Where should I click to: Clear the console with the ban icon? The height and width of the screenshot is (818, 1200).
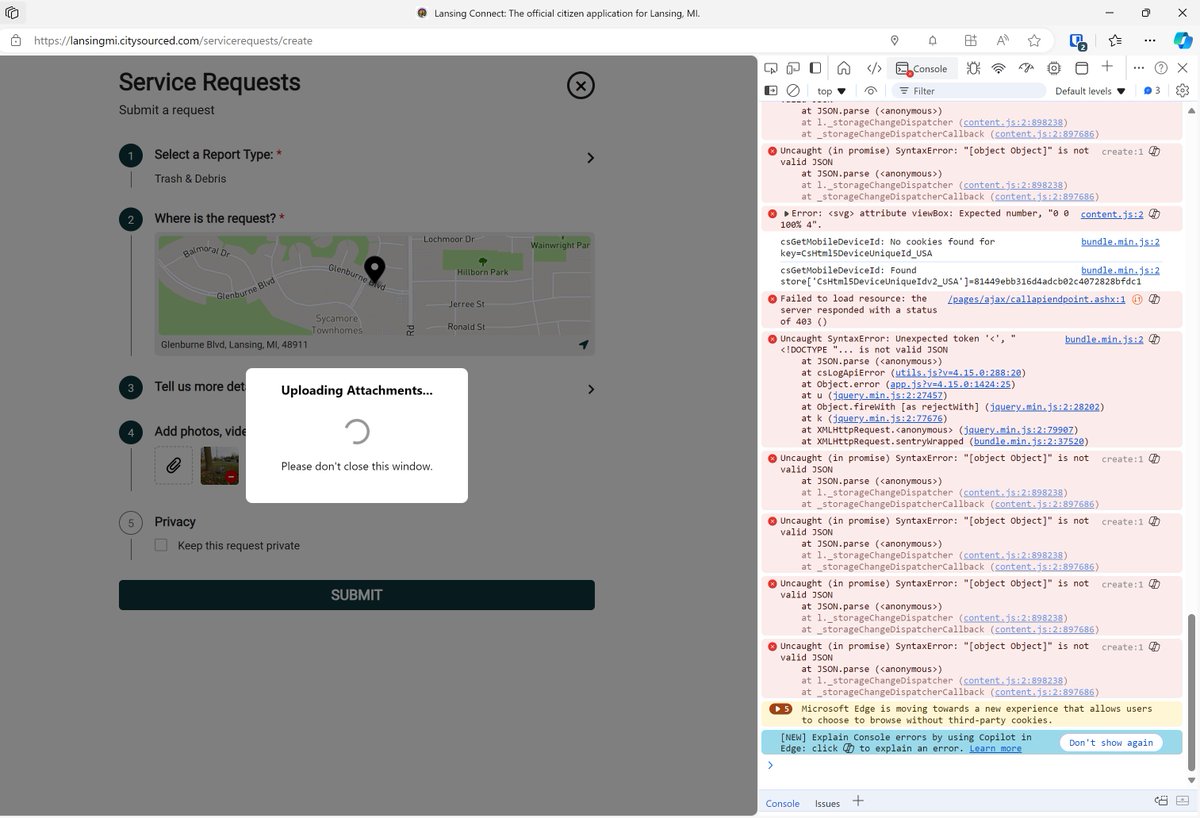click(x=793, y=90)
